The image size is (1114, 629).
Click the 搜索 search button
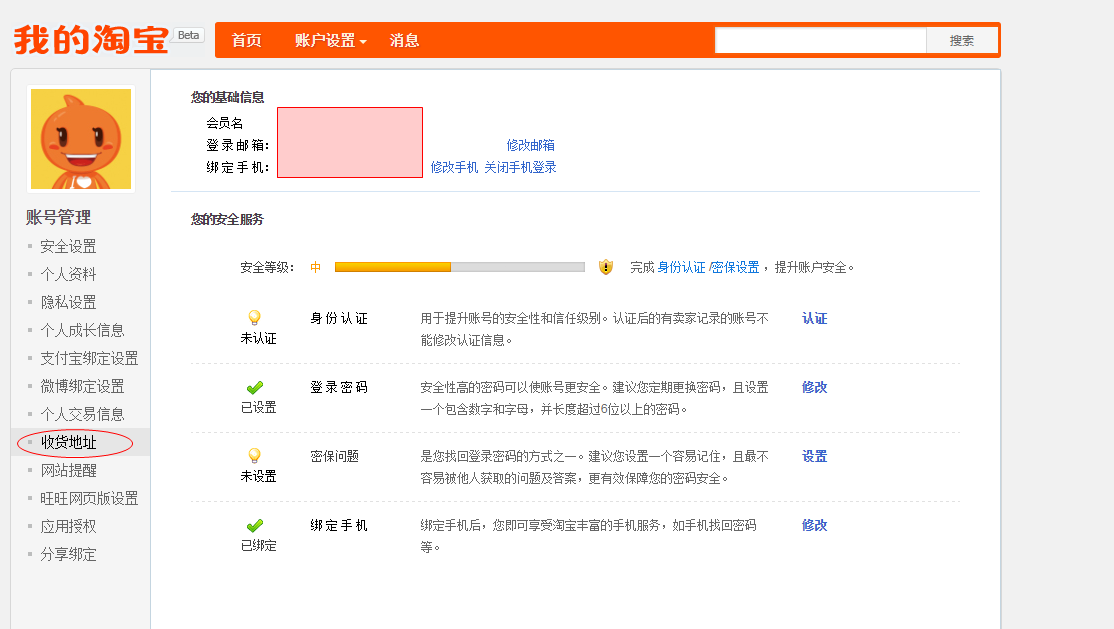(962, 41)
